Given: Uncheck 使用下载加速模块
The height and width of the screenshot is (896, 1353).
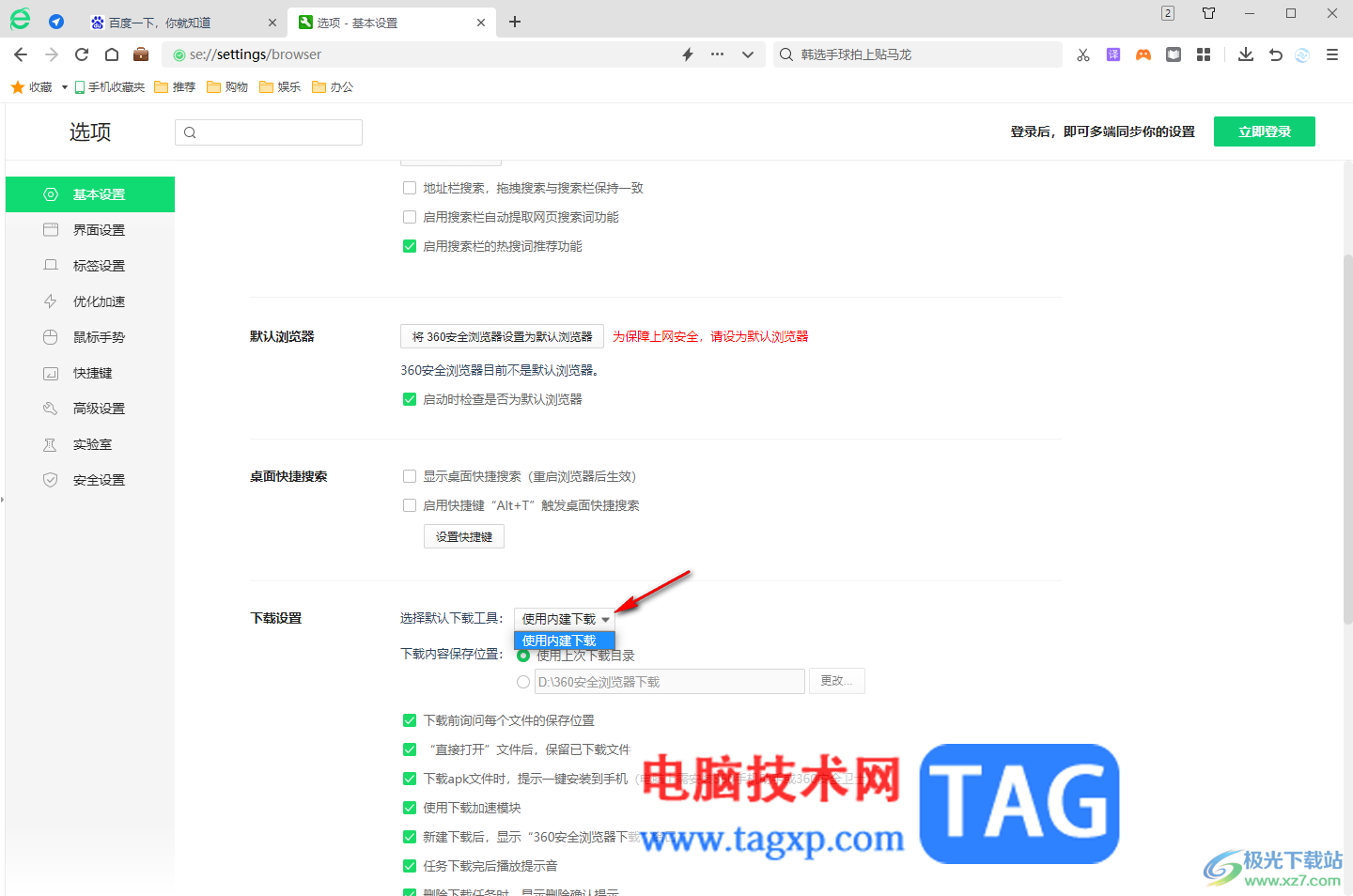Looking at the screenshot, I should [410, 808].
